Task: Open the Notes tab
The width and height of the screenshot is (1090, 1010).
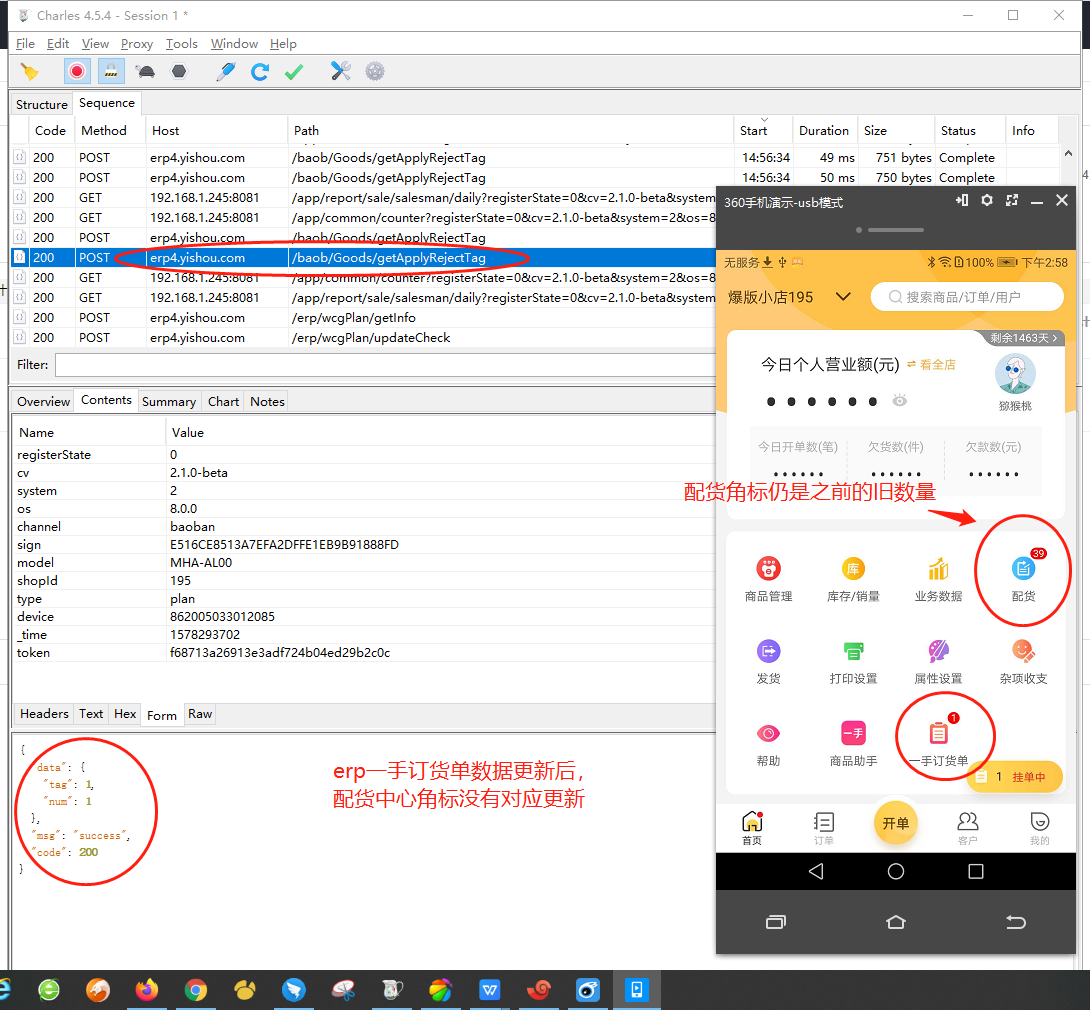Action: coord(267,402)
